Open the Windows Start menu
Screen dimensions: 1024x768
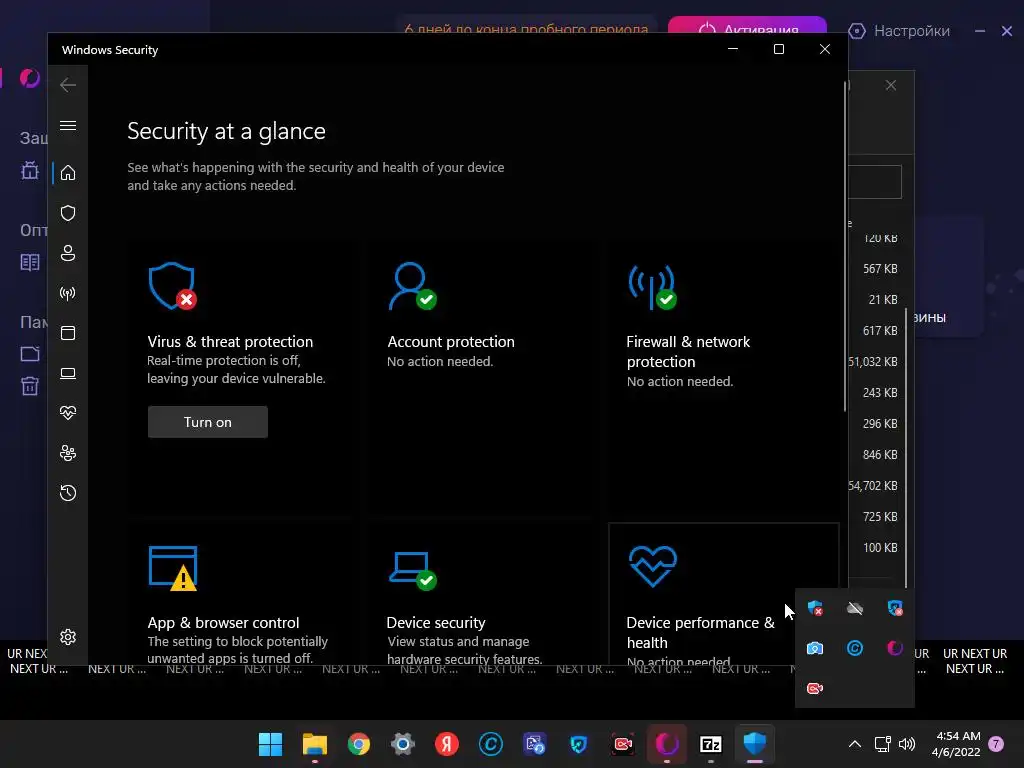(x=270, y=744)
